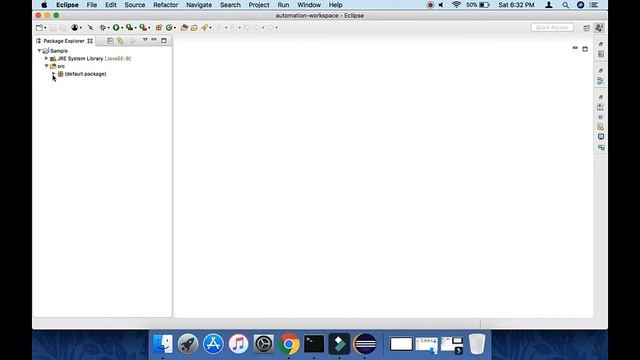Minimize the editor area
This screenshot has height=360, width=640.
(575, 48)
